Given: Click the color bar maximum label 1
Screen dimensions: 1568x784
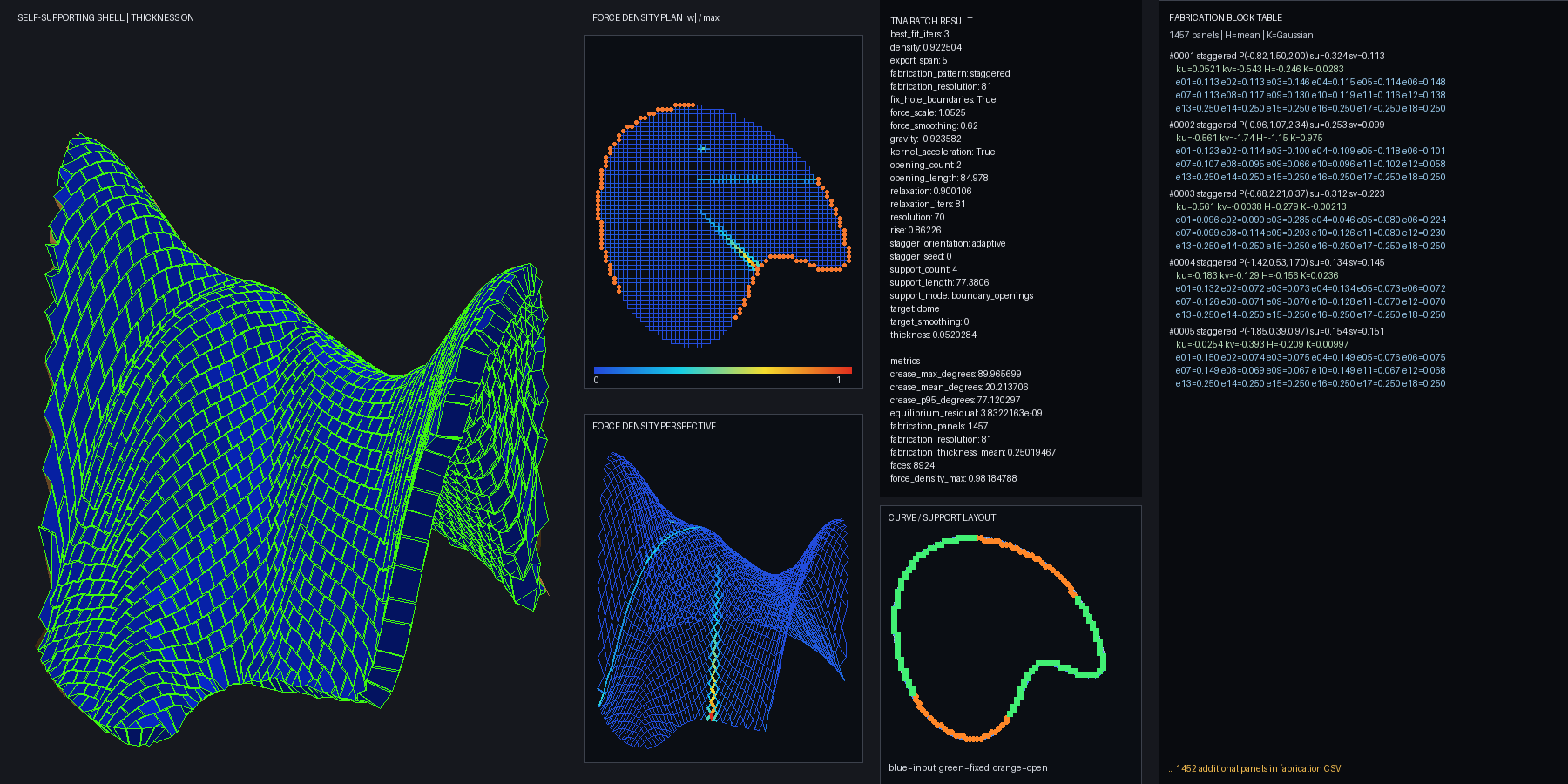Looking at the screenshot, I should [839, 380].
